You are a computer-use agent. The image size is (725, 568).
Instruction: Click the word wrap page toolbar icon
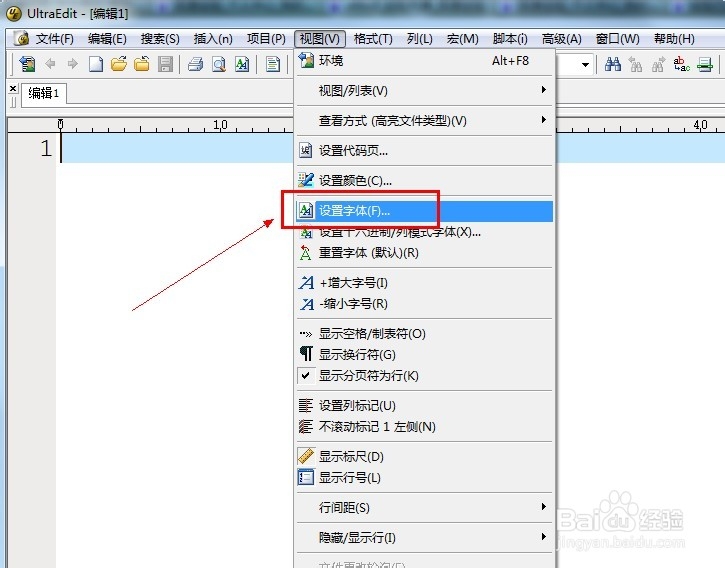tap(273, 64)
